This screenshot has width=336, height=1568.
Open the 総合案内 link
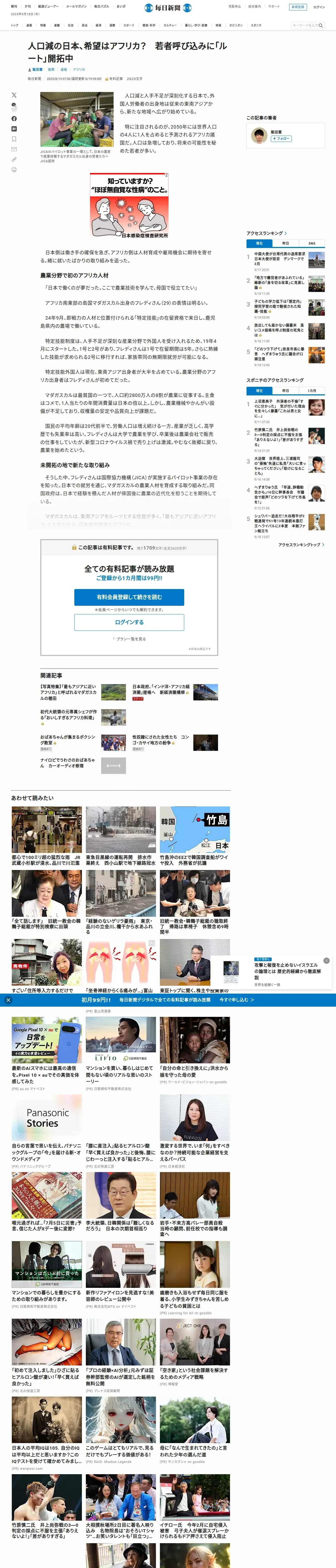(254, 7)
